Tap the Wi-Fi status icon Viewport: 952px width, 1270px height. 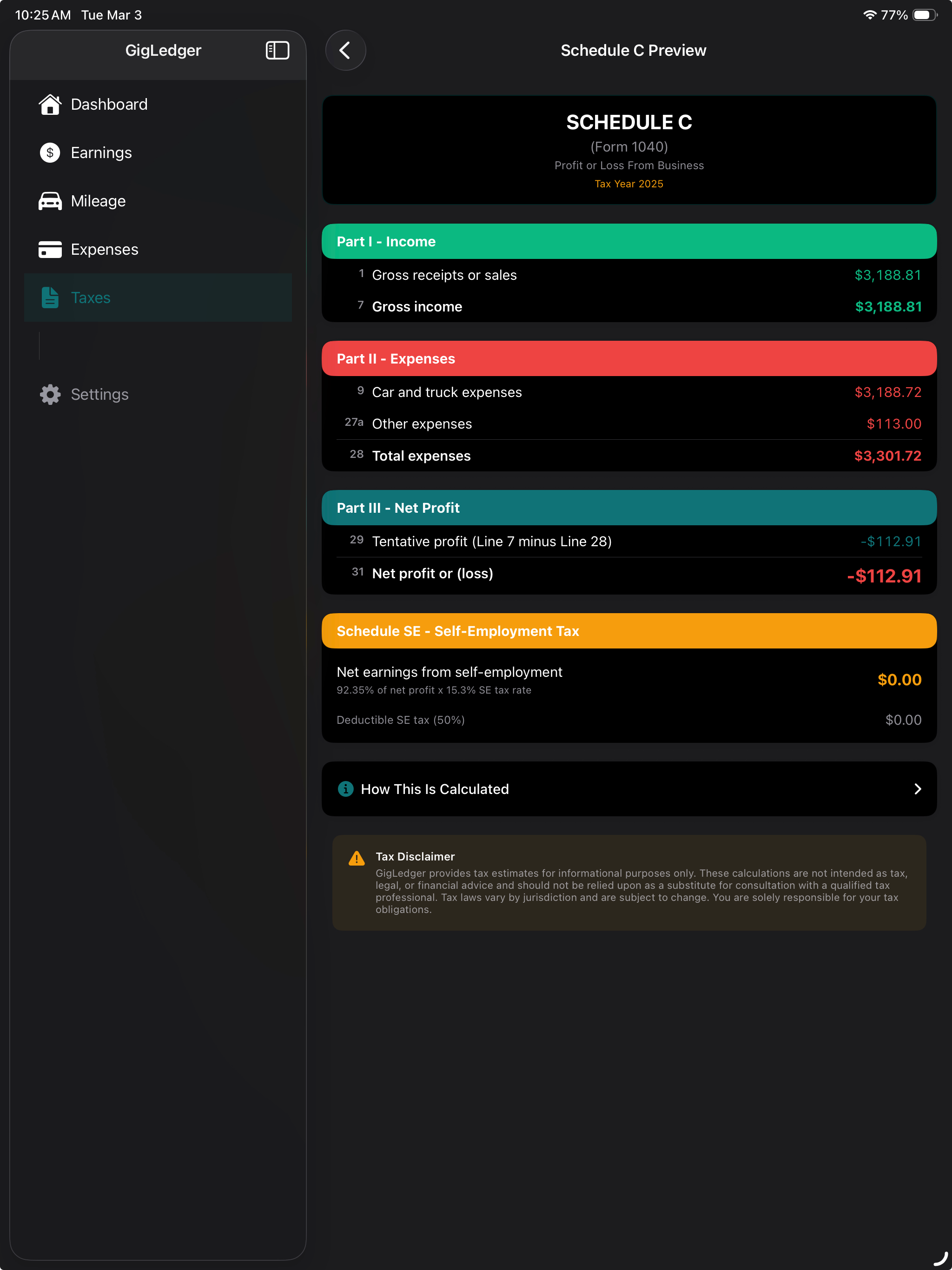[870, 15]
